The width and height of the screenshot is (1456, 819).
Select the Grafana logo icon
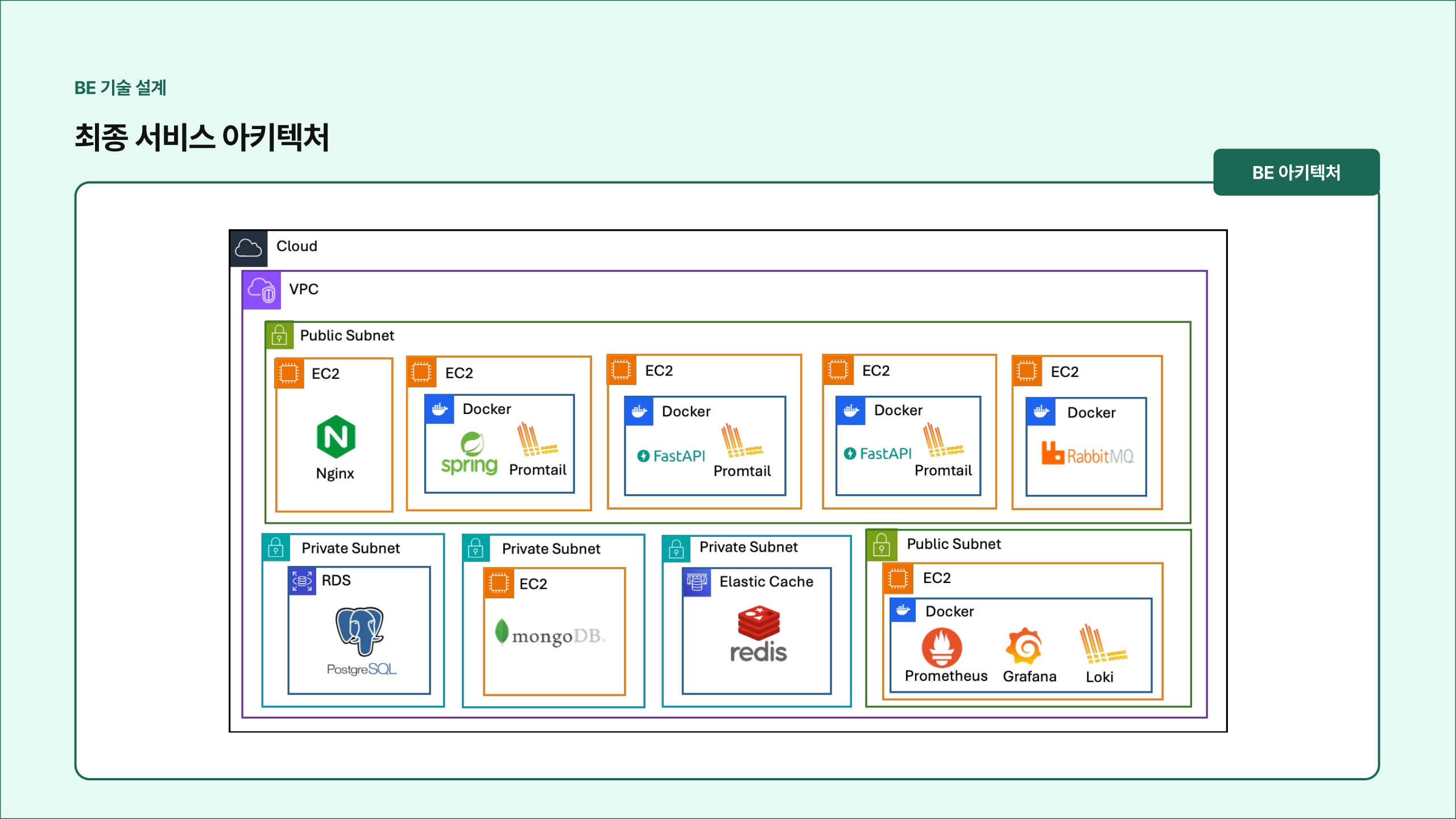(x=1024, y=647)
